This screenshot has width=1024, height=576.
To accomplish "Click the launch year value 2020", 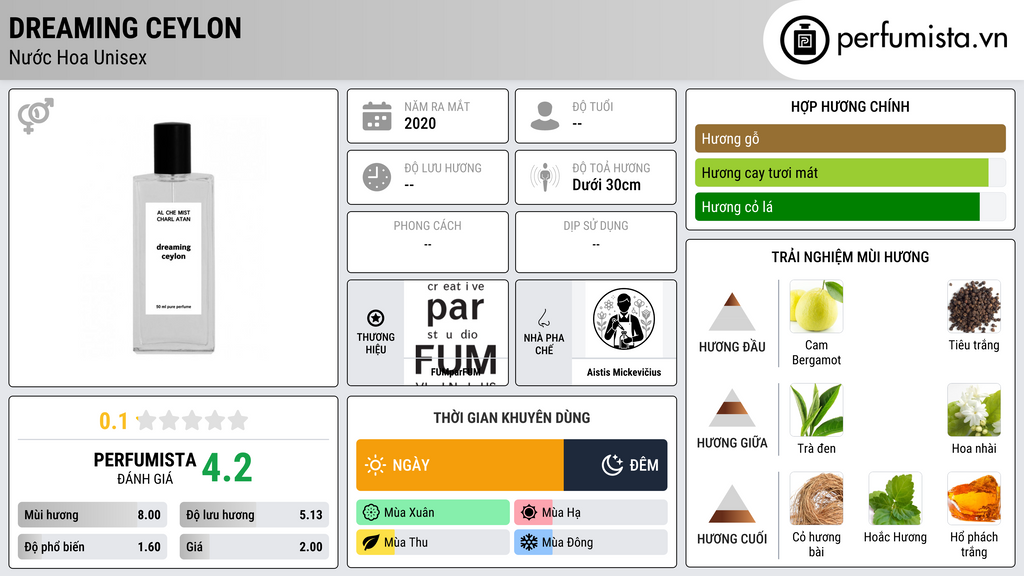I will point(420,123).
